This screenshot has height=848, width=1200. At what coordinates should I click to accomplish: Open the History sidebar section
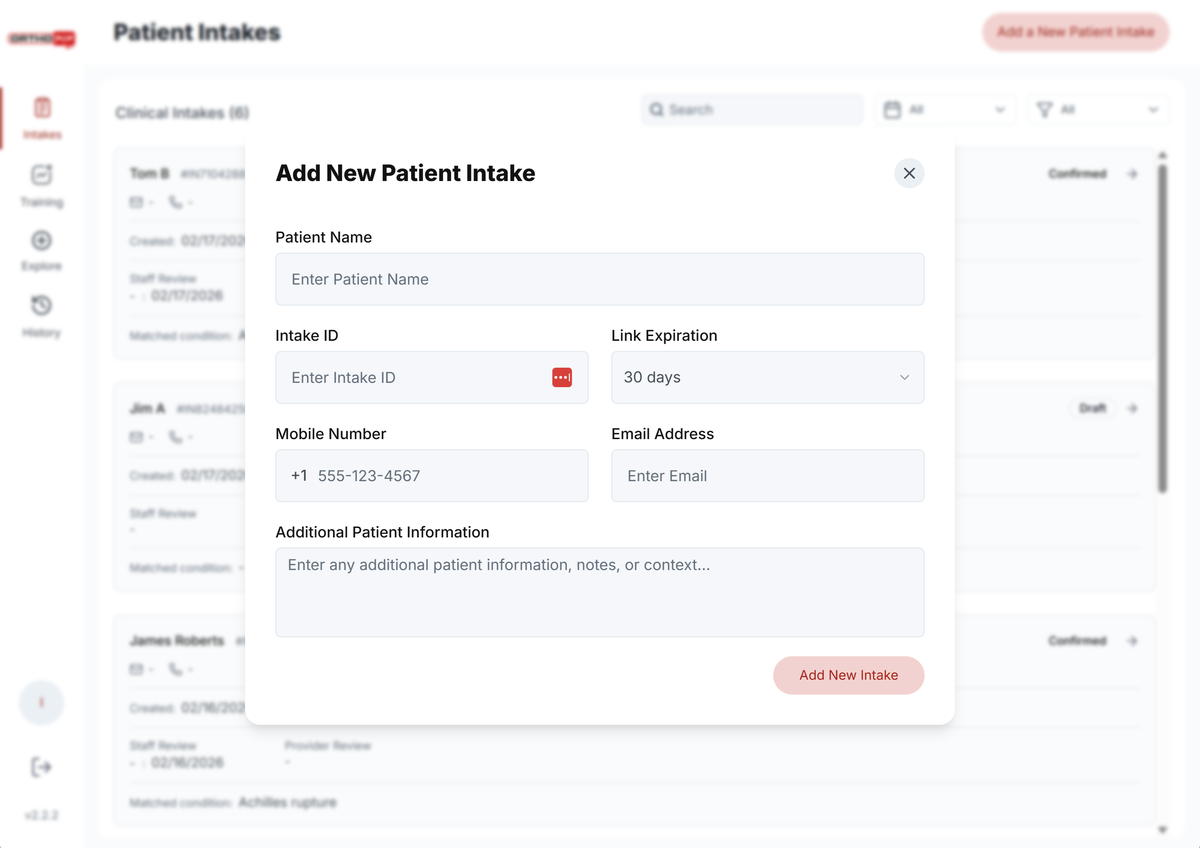click(x=42, y=315)
